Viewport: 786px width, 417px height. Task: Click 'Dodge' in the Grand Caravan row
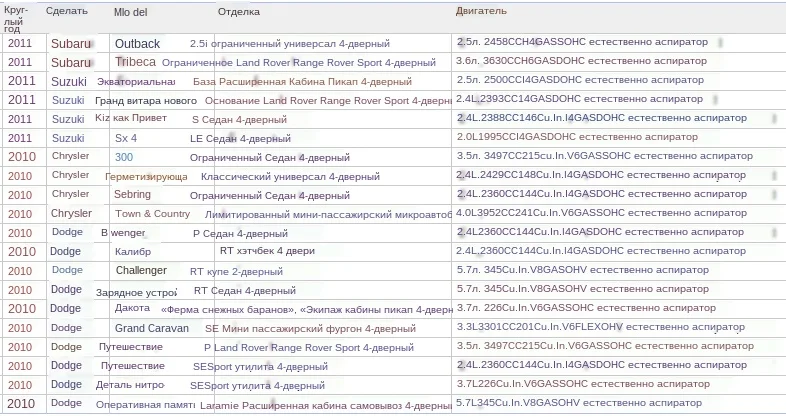(x=66, y=328)
